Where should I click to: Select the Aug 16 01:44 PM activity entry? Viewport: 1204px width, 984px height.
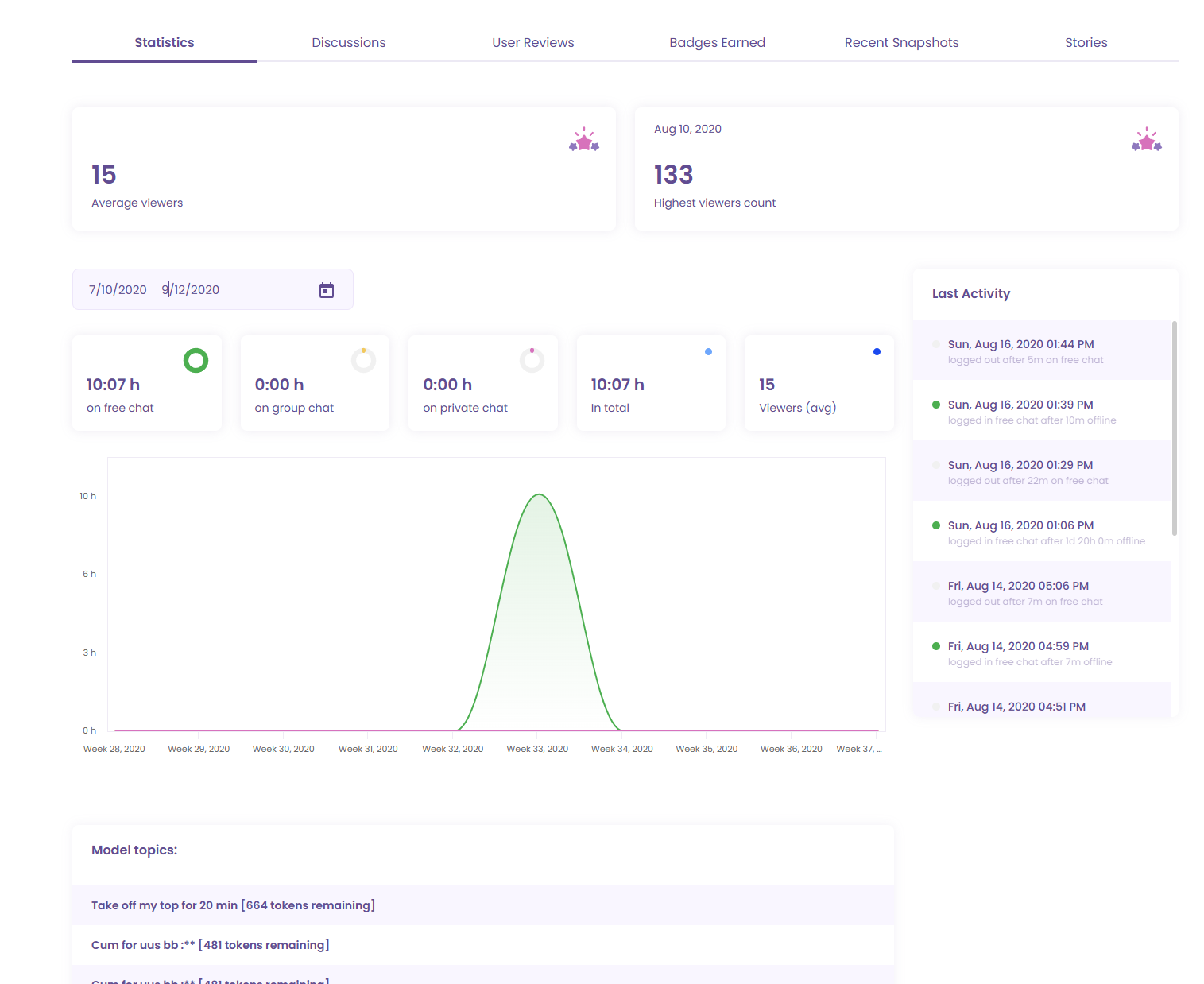pyautogui.click(x=1042, y=351)
